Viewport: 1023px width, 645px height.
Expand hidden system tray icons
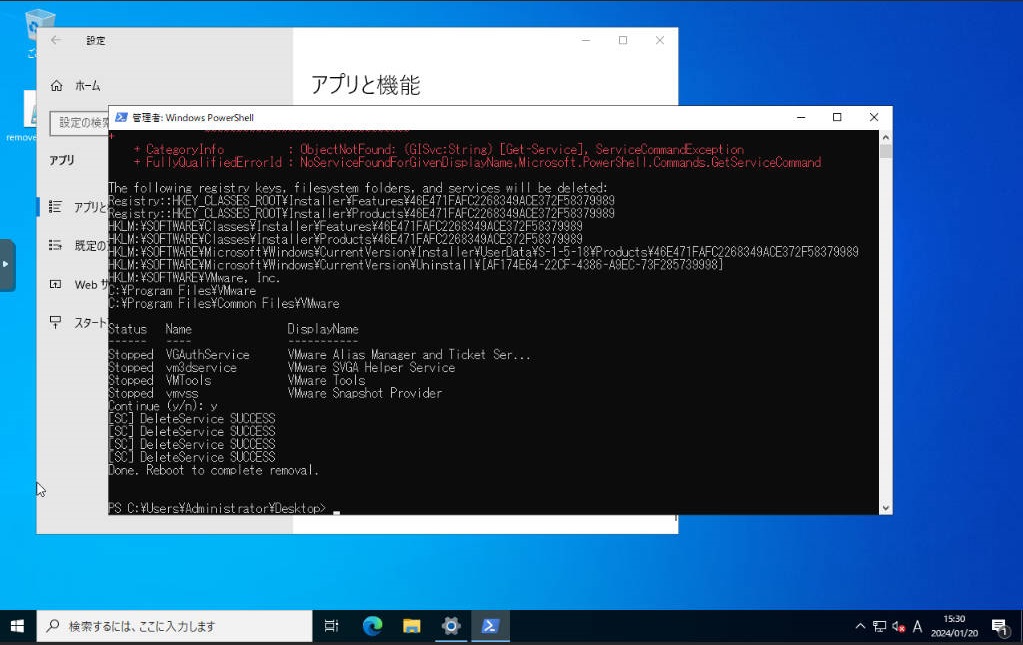click(x=860, y=625)
